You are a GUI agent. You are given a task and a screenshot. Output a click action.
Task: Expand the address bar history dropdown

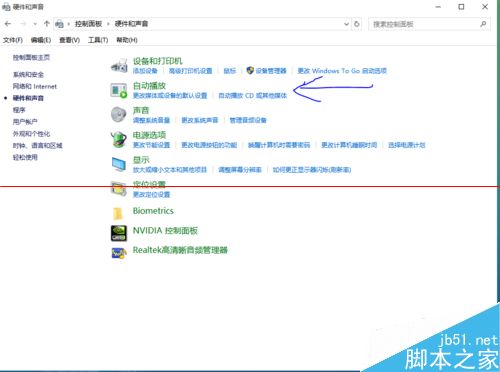(346, 24)
